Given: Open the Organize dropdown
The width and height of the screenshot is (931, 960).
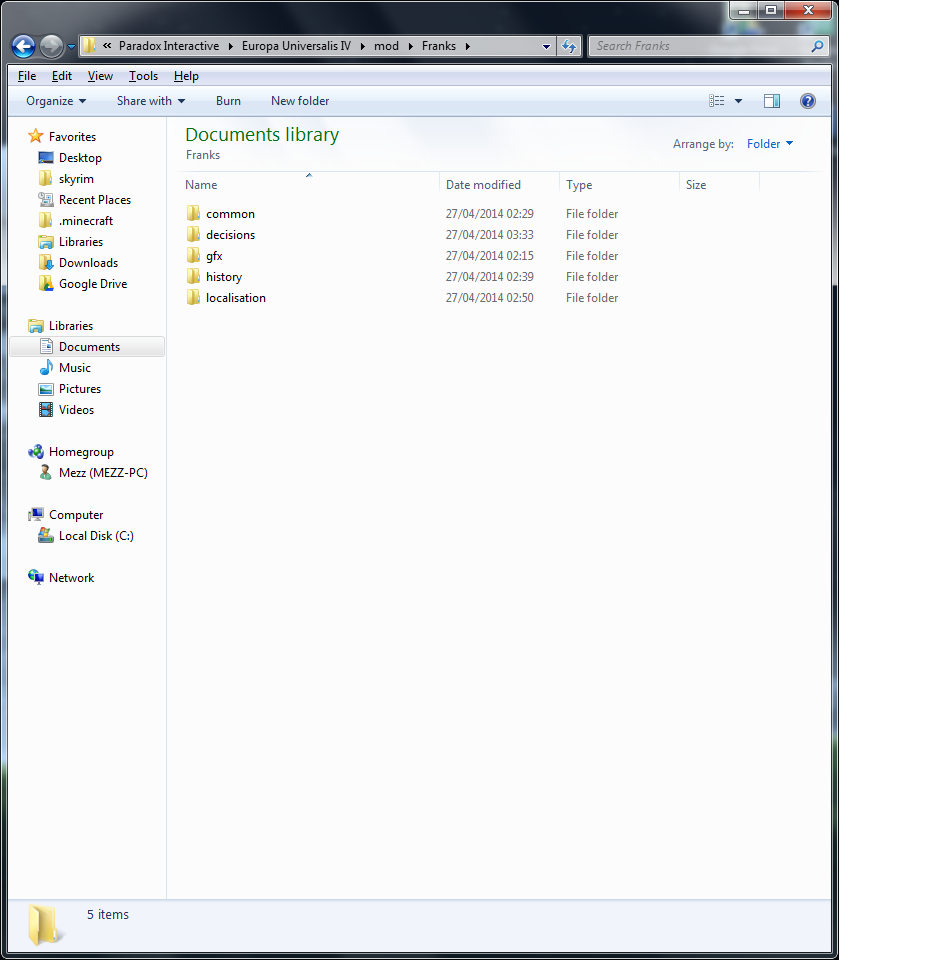Looking at the screenshot, I should click(x=56, y=101).
